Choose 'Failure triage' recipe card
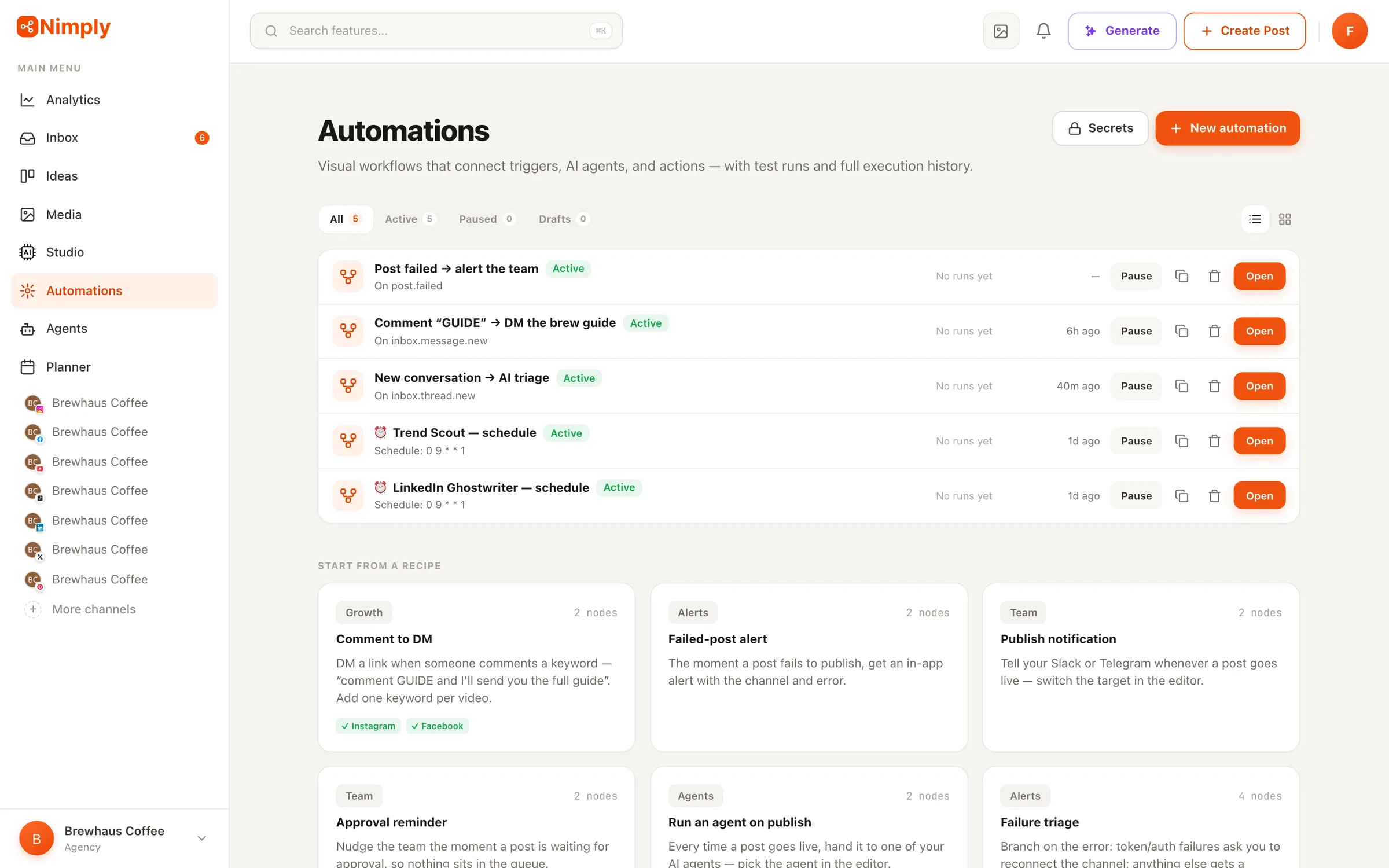This screenshot has width=1389, height=868. click(1141, 817)
